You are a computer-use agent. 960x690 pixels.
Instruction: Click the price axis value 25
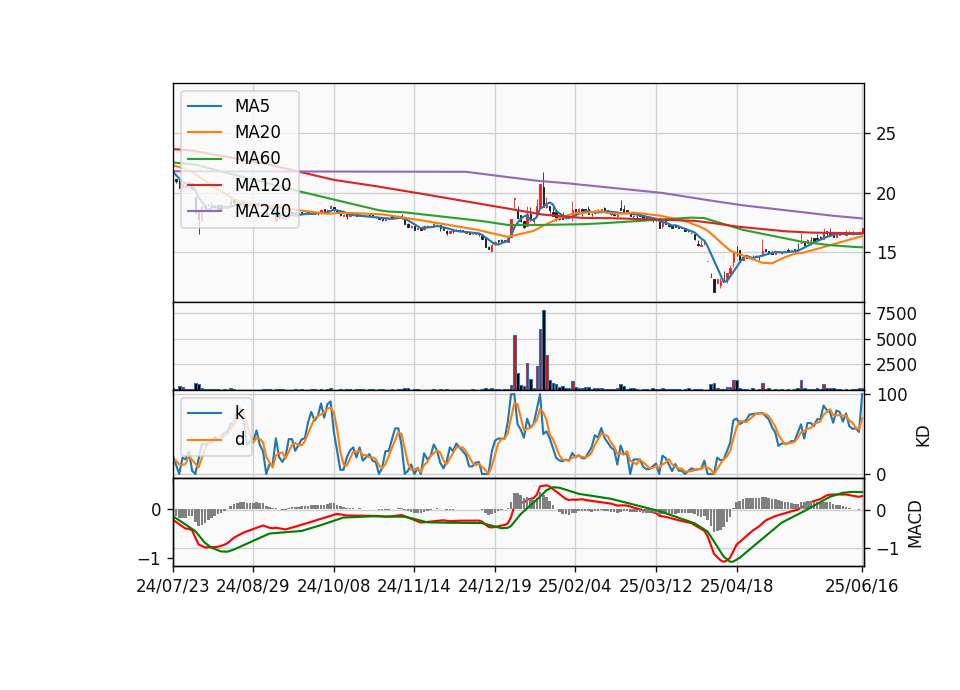[885, 134]
